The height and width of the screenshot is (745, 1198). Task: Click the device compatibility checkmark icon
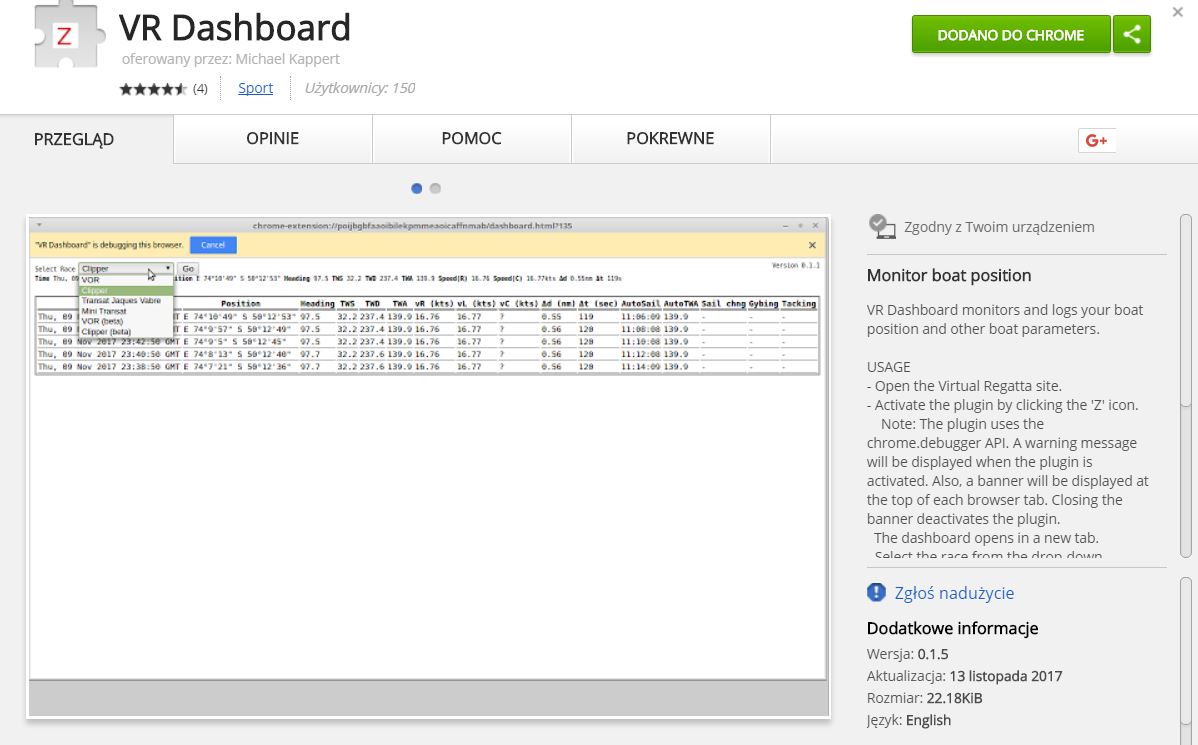click(882, 227)
